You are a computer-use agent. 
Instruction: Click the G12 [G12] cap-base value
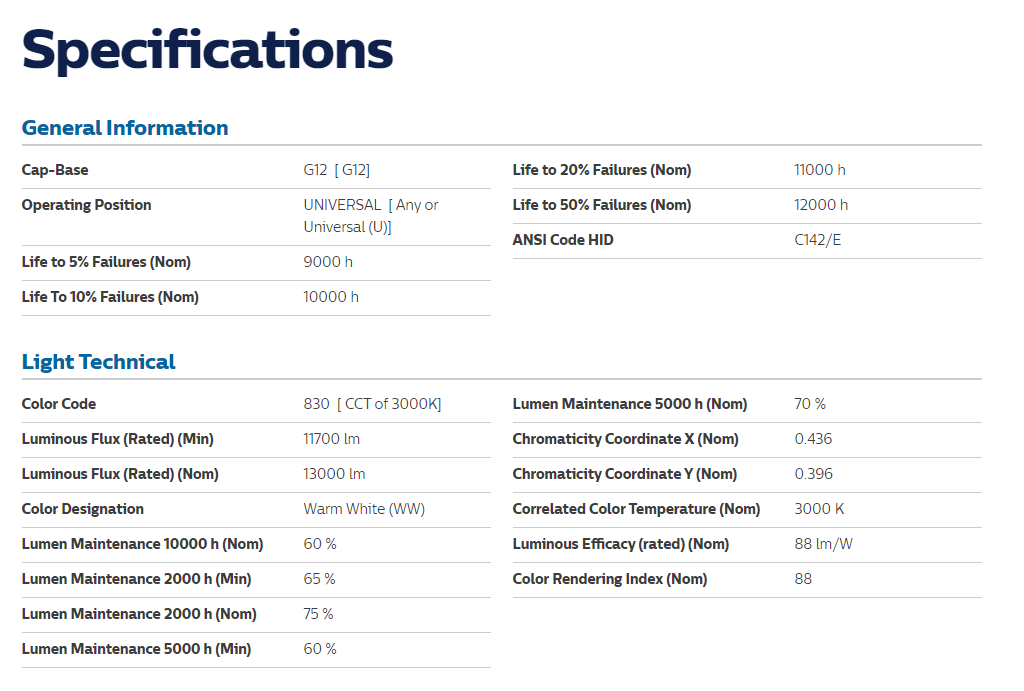coord(336,170)
